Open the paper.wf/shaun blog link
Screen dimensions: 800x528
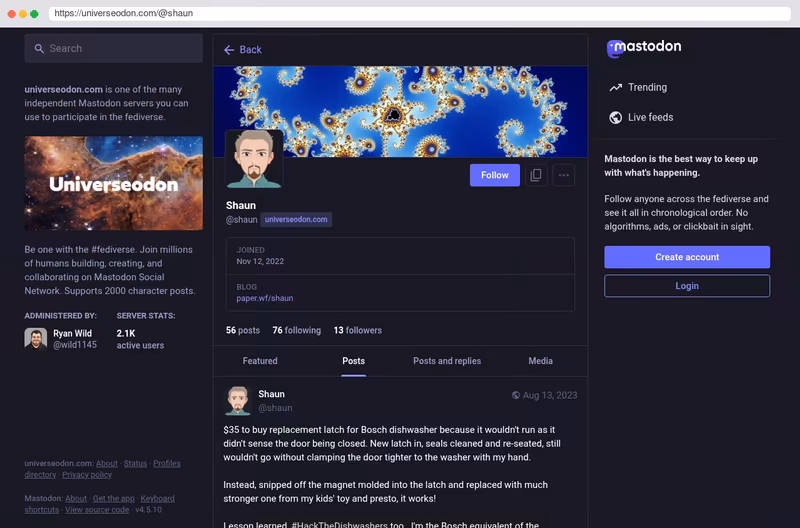click(264, 298)
